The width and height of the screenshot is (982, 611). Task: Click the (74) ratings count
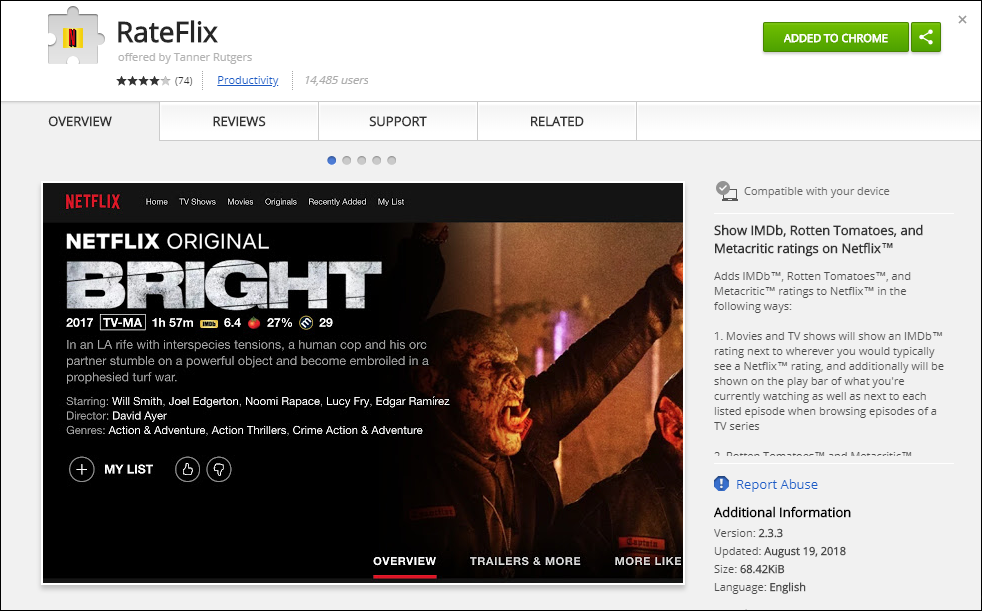[x=183, y=80]
